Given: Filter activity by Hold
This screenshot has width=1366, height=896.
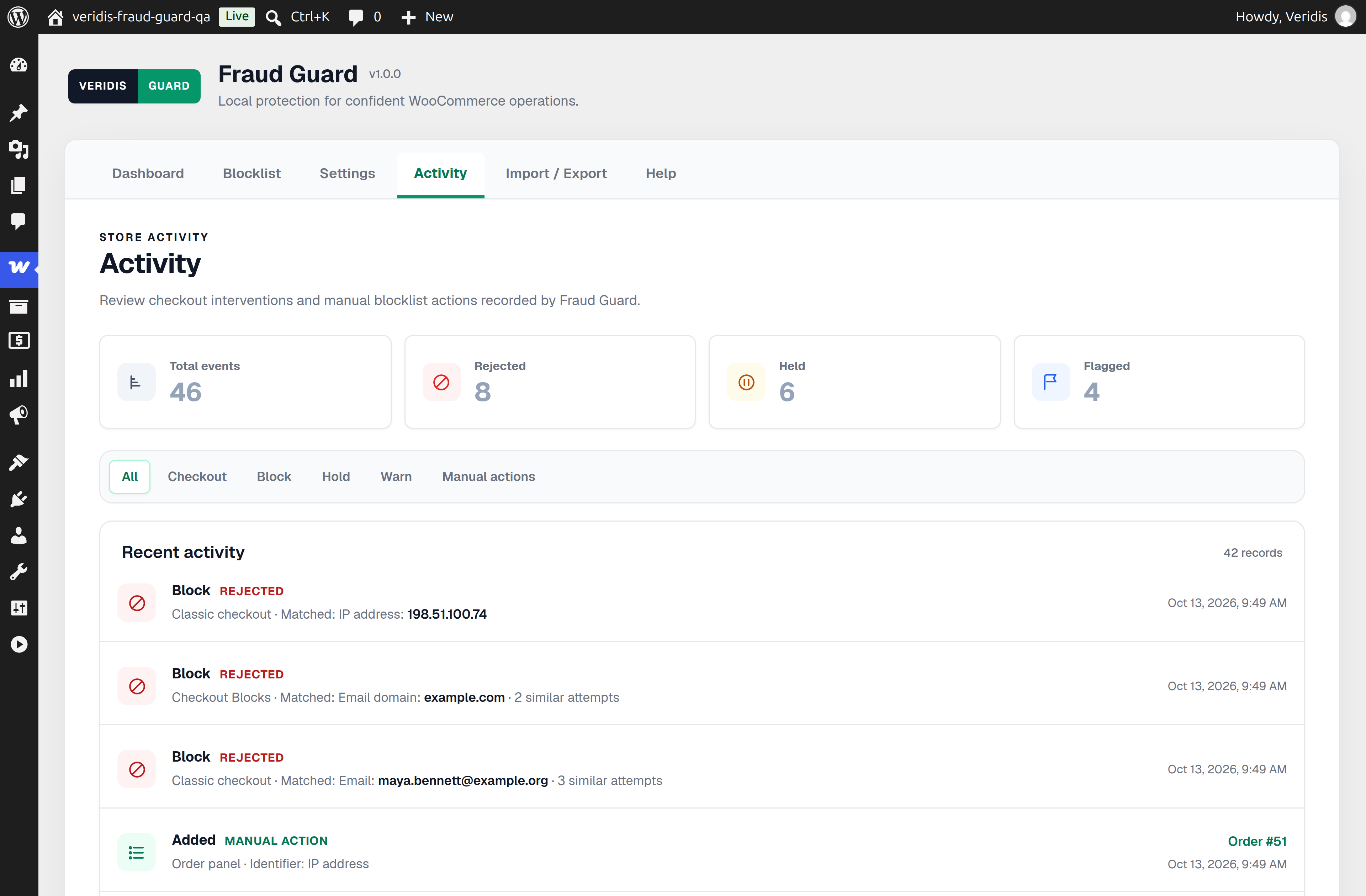Looking at the screenshot, I should coord(336,477).
